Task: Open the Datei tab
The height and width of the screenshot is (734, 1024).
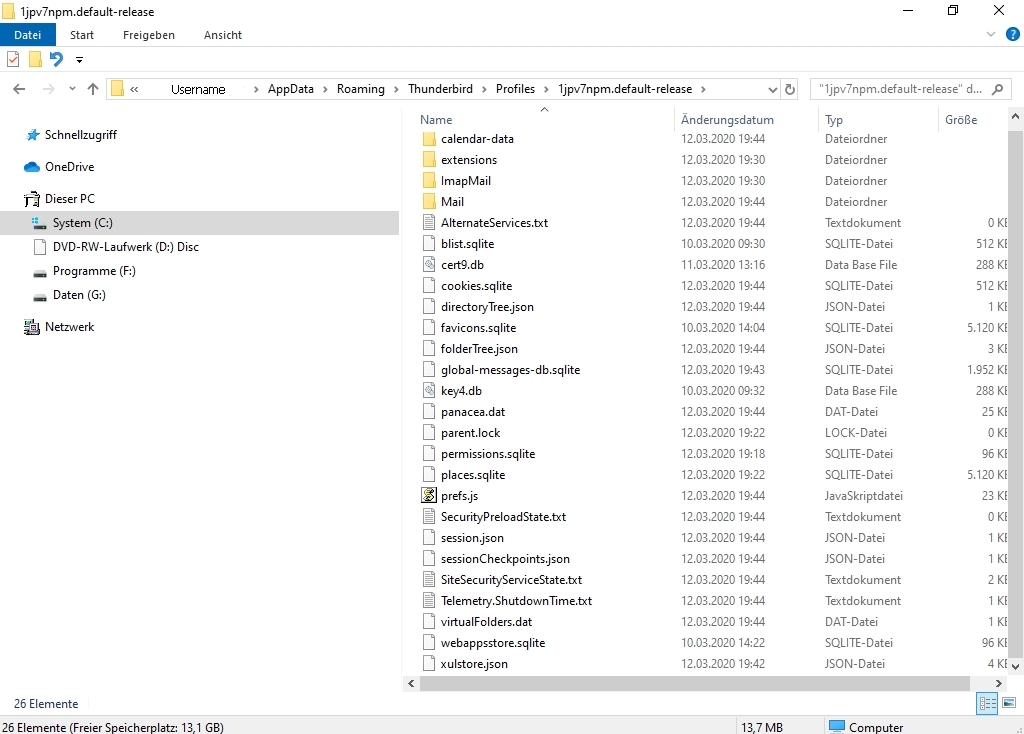Action: [27, 35]
